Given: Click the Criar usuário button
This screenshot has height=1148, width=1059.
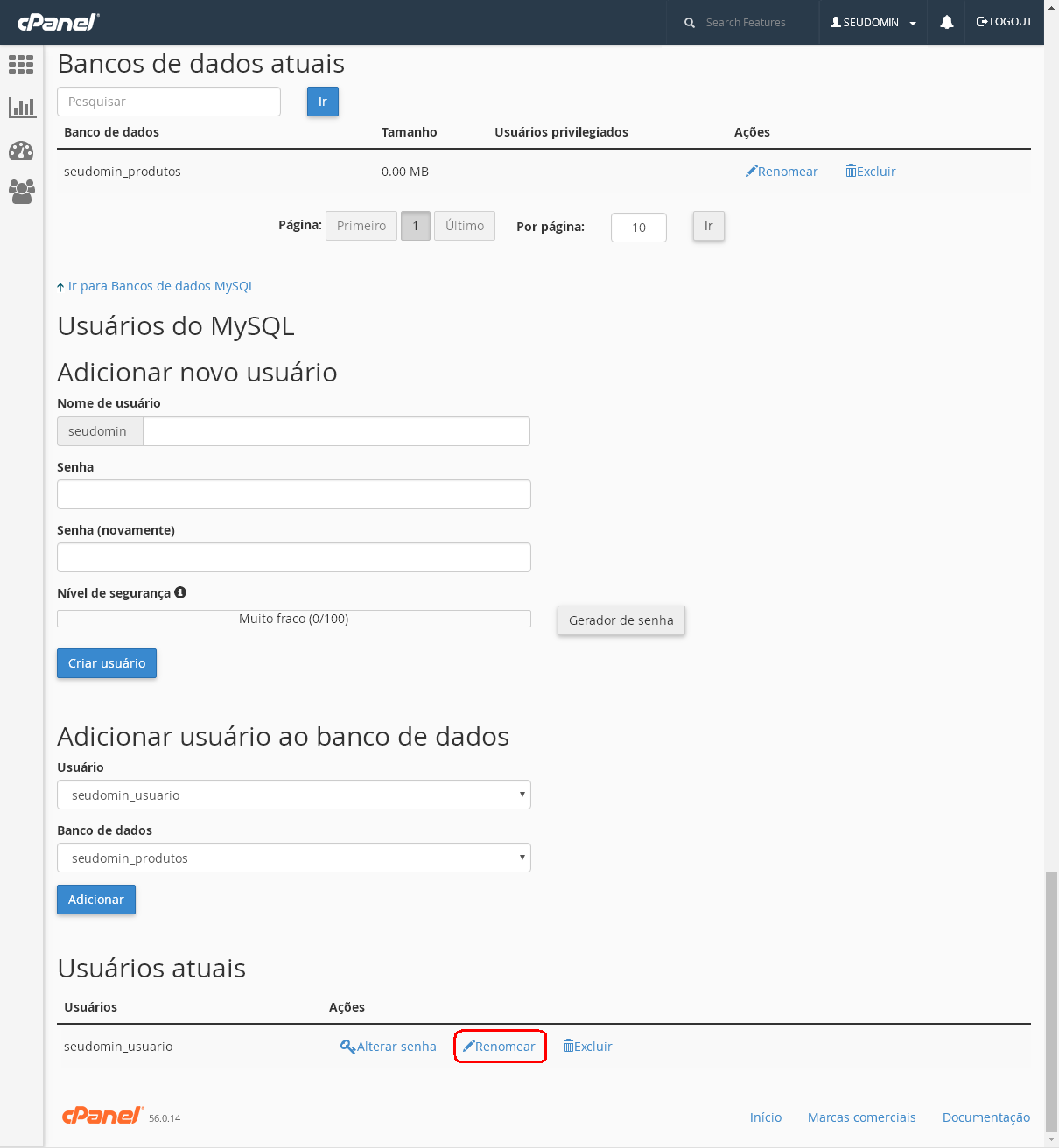Looking at the screenshot, I should point(107,663).
